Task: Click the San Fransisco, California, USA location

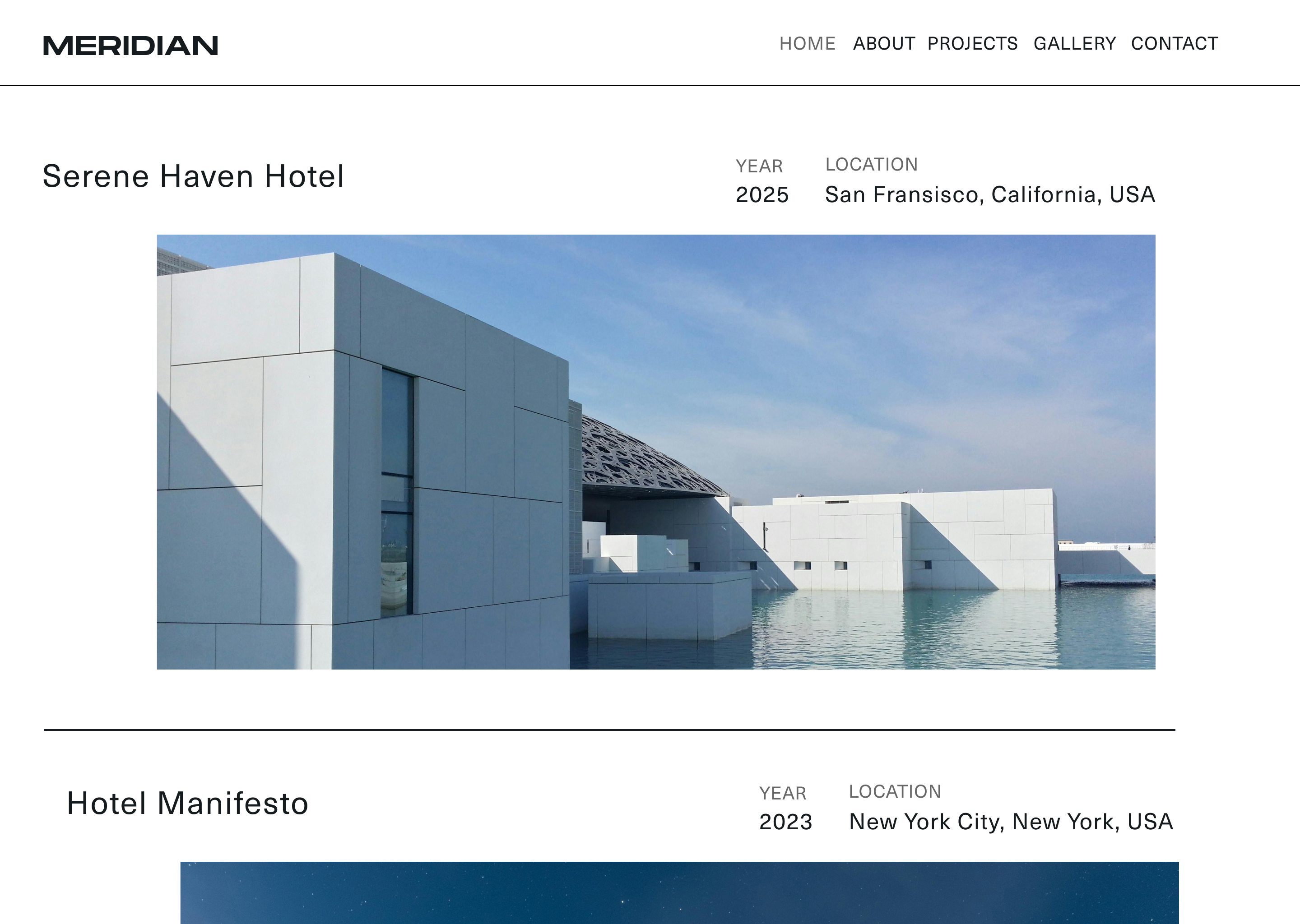Action: (x=990, y=194)
